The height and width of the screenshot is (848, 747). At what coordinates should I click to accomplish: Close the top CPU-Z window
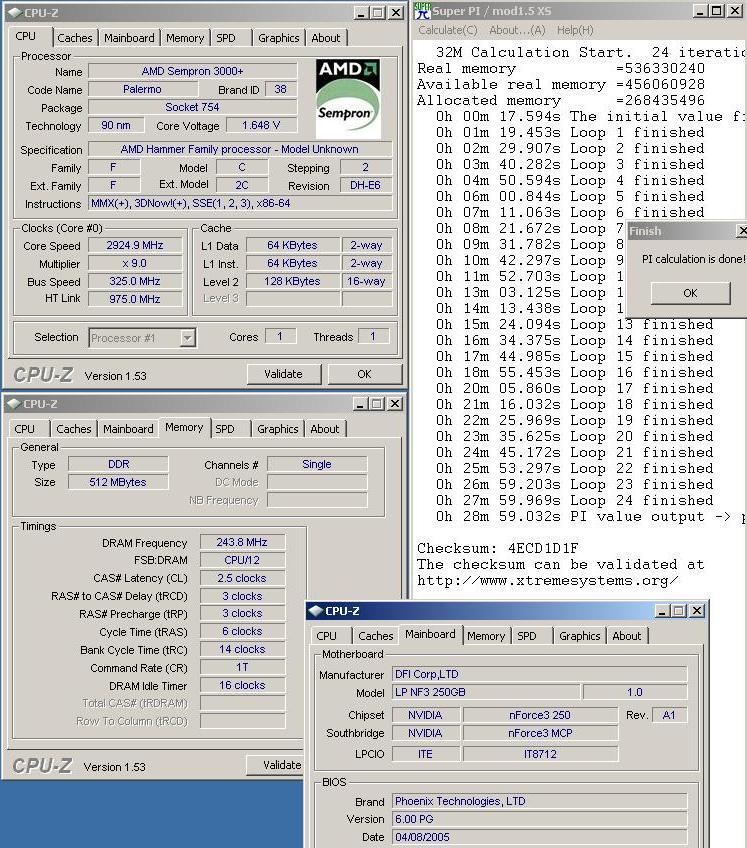click(396, 12)
